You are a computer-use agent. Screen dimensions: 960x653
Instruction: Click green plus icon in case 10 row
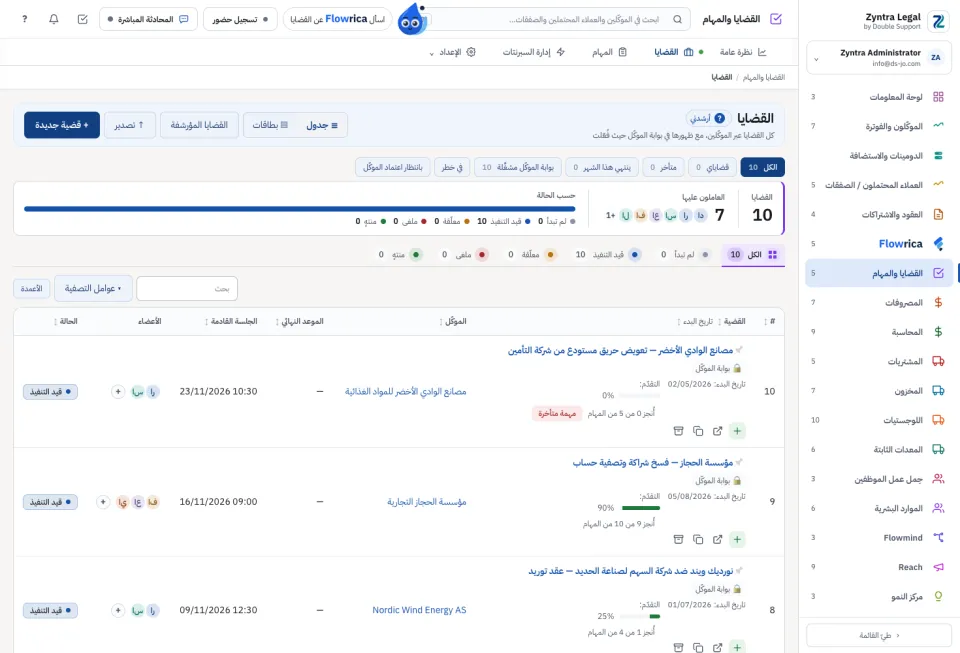click(737, 431)
